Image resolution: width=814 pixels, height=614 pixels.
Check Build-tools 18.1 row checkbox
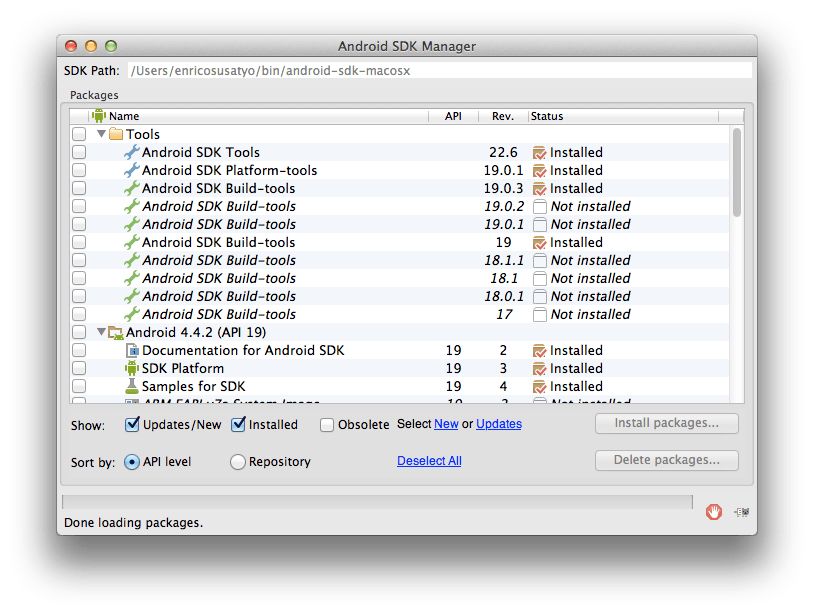tap(79, 278)
